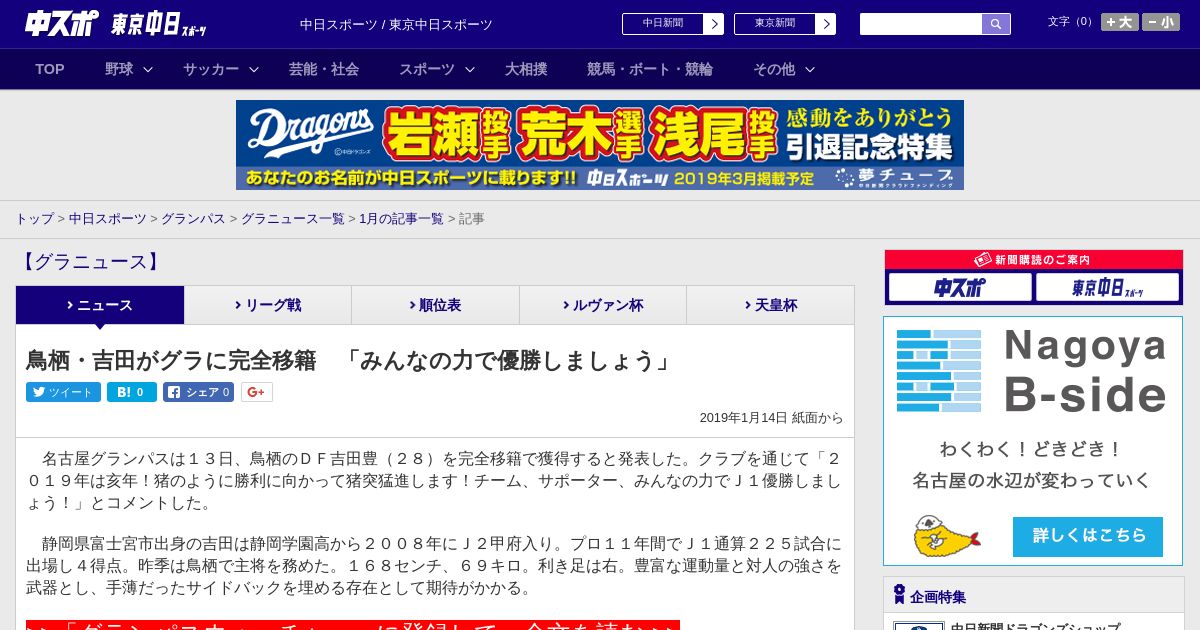Follow the グランパス breadcrumb link

pos(193,219)
